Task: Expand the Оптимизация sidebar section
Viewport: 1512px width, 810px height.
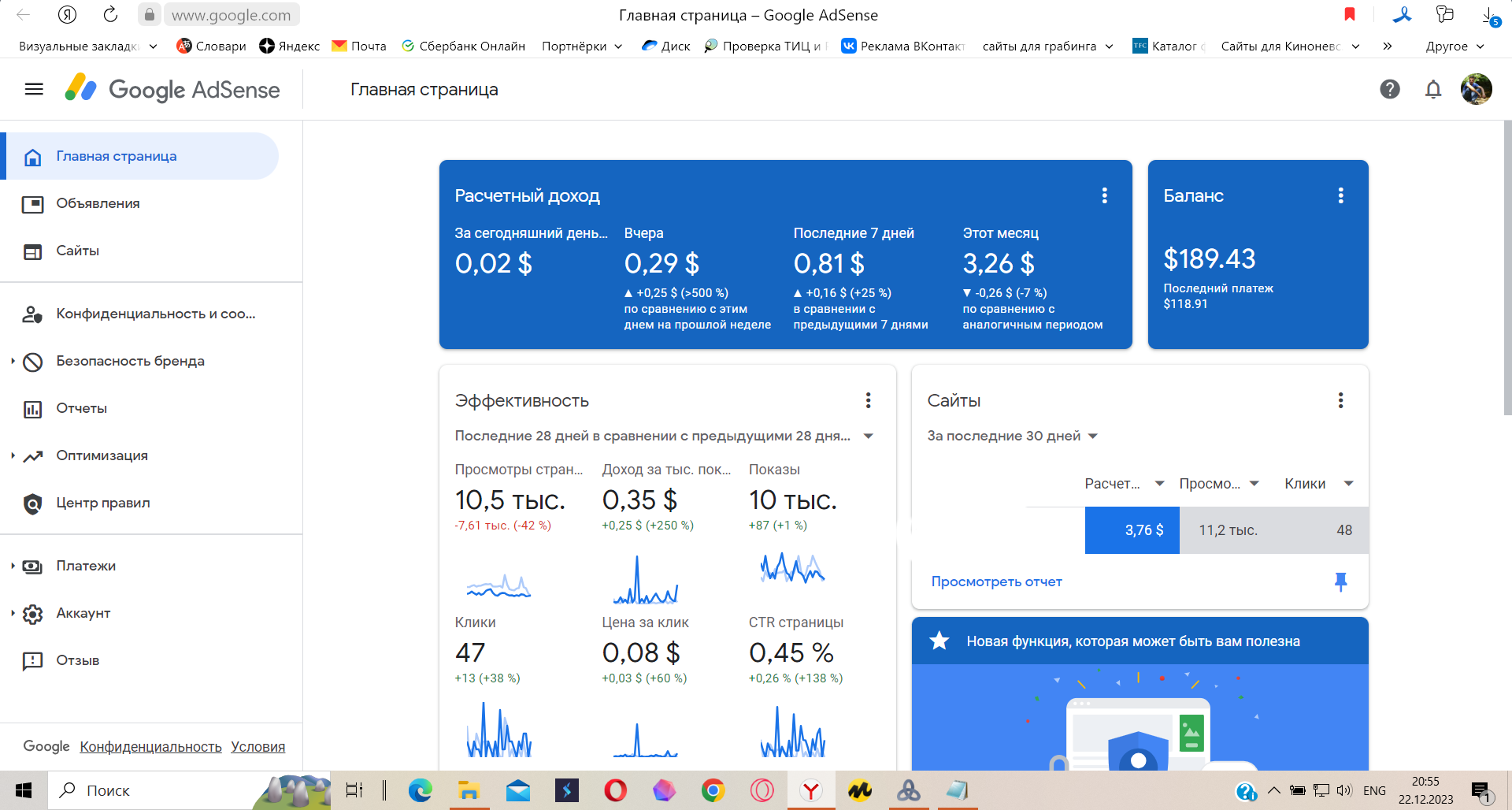Action: 13,455
